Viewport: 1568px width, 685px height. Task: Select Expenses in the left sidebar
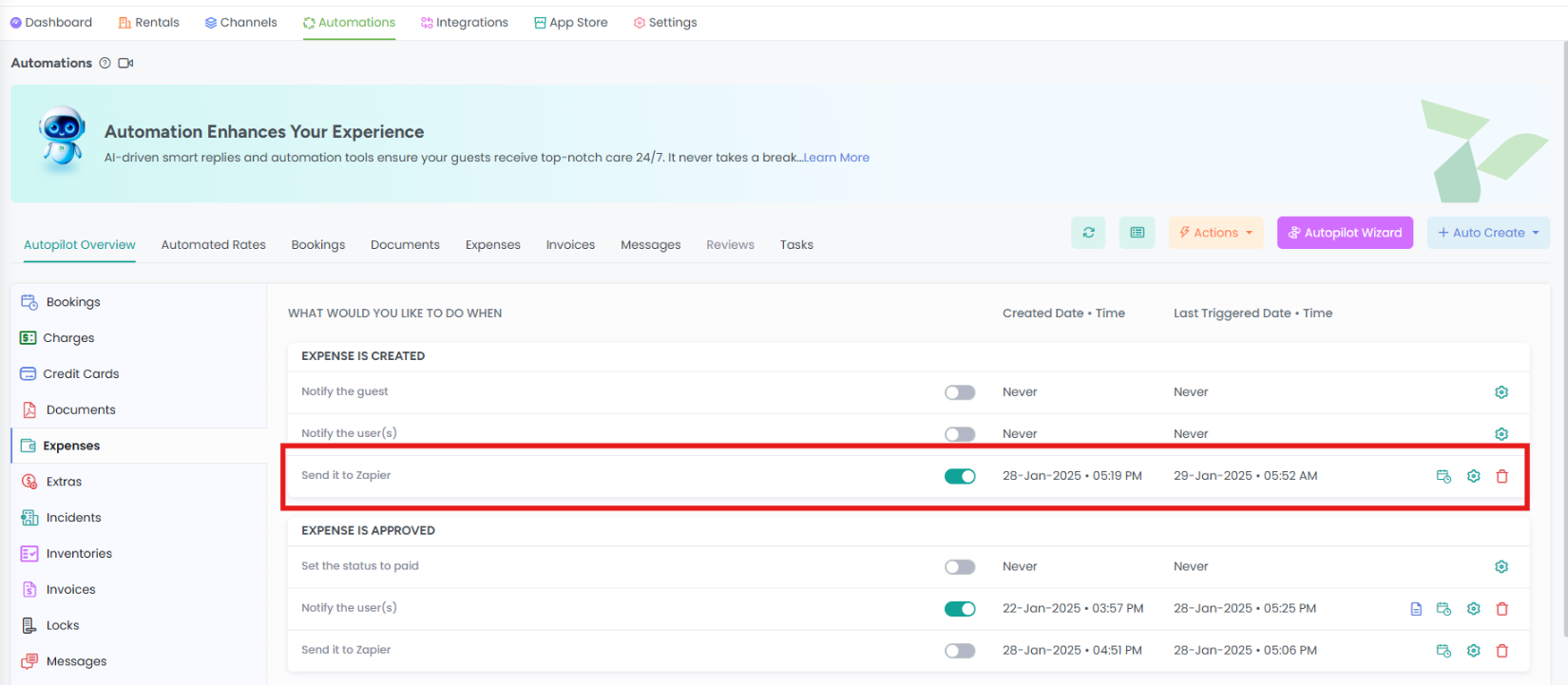139,446
